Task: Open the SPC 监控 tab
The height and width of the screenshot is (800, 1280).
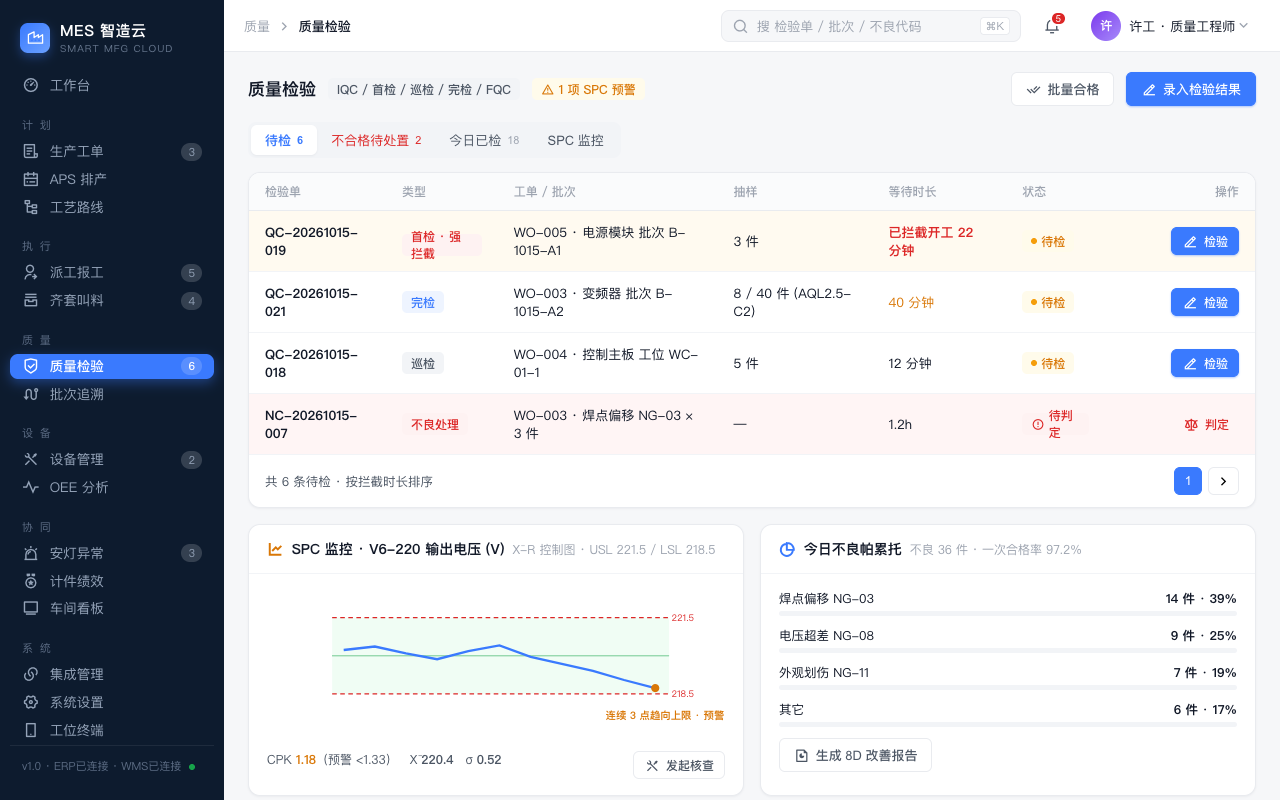Action: tap(576, 140)
